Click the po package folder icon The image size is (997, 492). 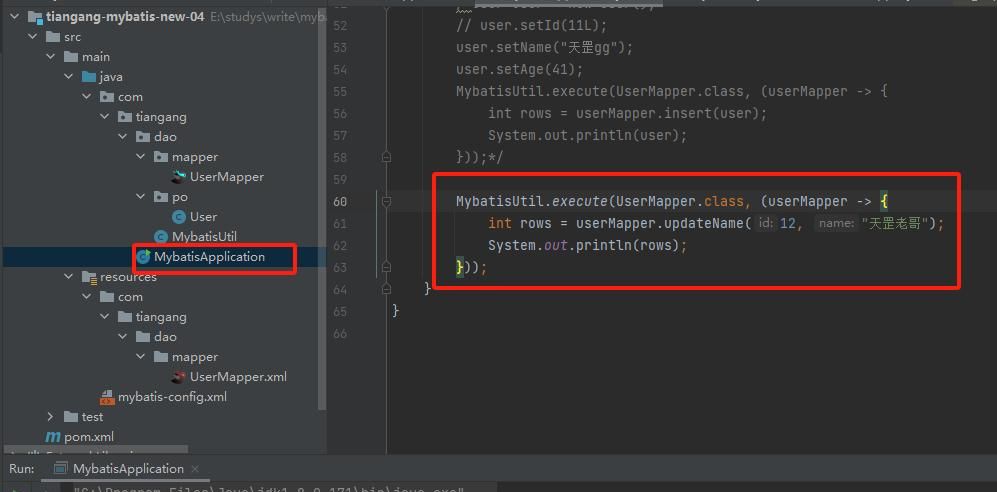tap(161, 197)
